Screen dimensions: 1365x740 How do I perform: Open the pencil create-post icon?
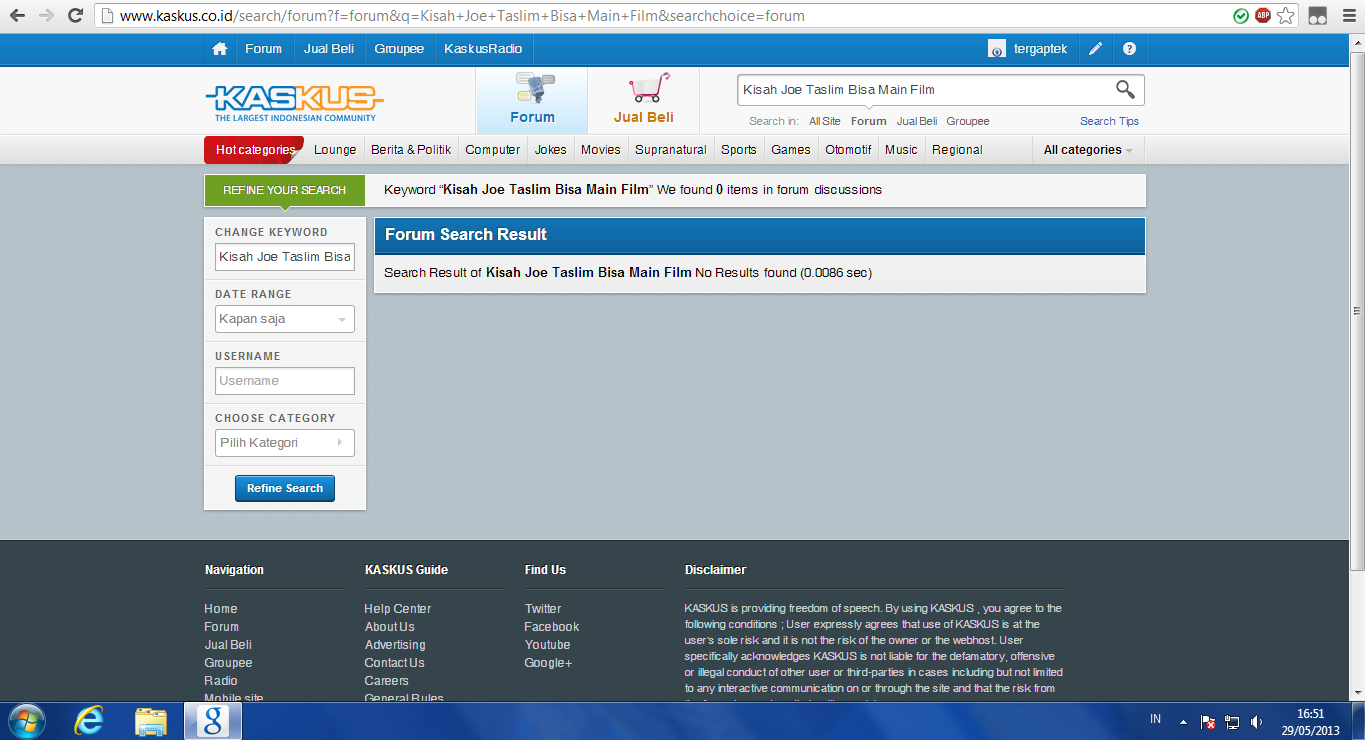tap(1096, 49)
